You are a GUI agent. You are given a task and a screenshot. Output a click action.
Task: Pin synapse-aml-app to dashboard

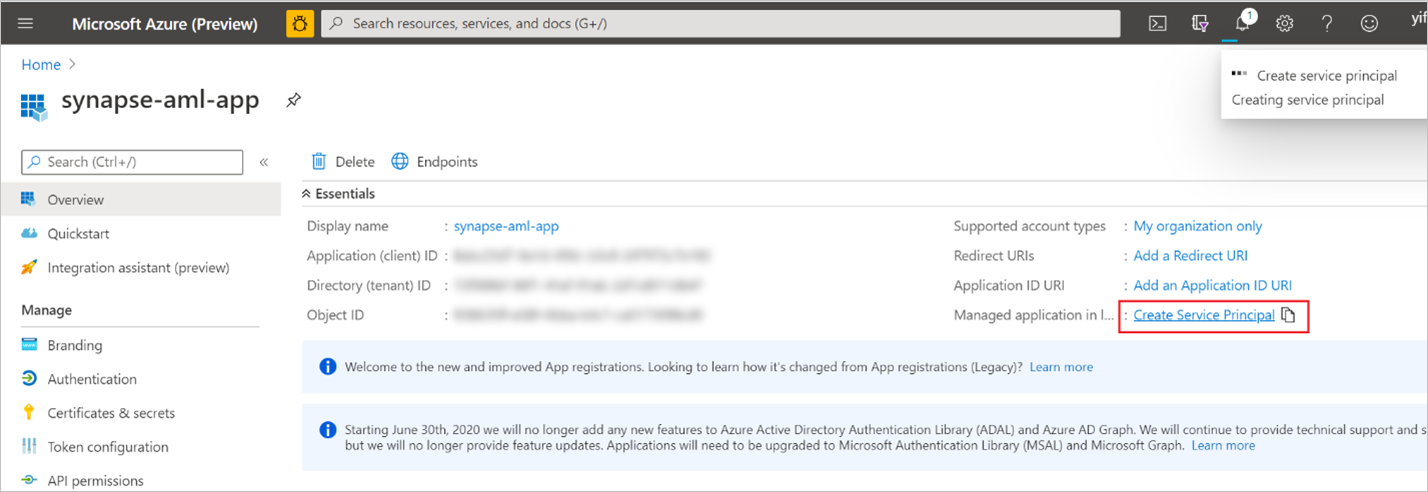click(x=293, y=100)
